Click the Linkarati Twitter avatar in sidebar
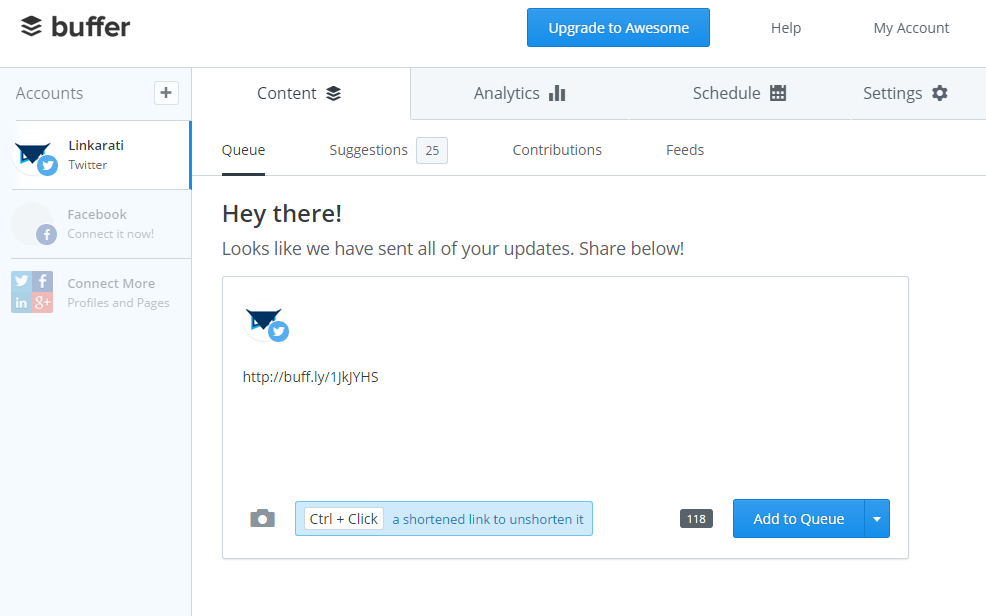 click(x=35, y=156)
